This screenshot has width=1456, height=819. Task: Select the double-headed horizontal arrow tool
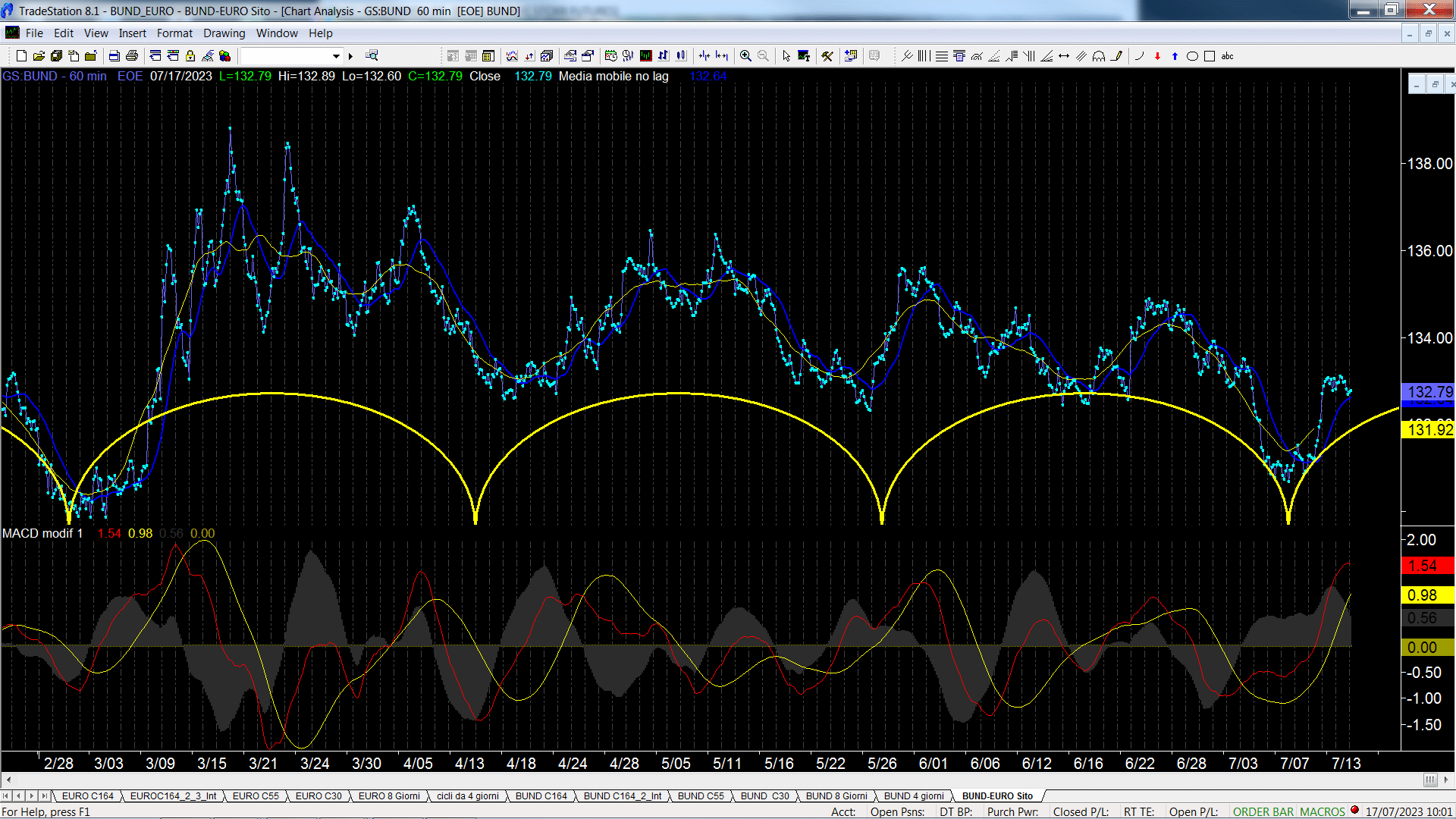pos(1064,55)
